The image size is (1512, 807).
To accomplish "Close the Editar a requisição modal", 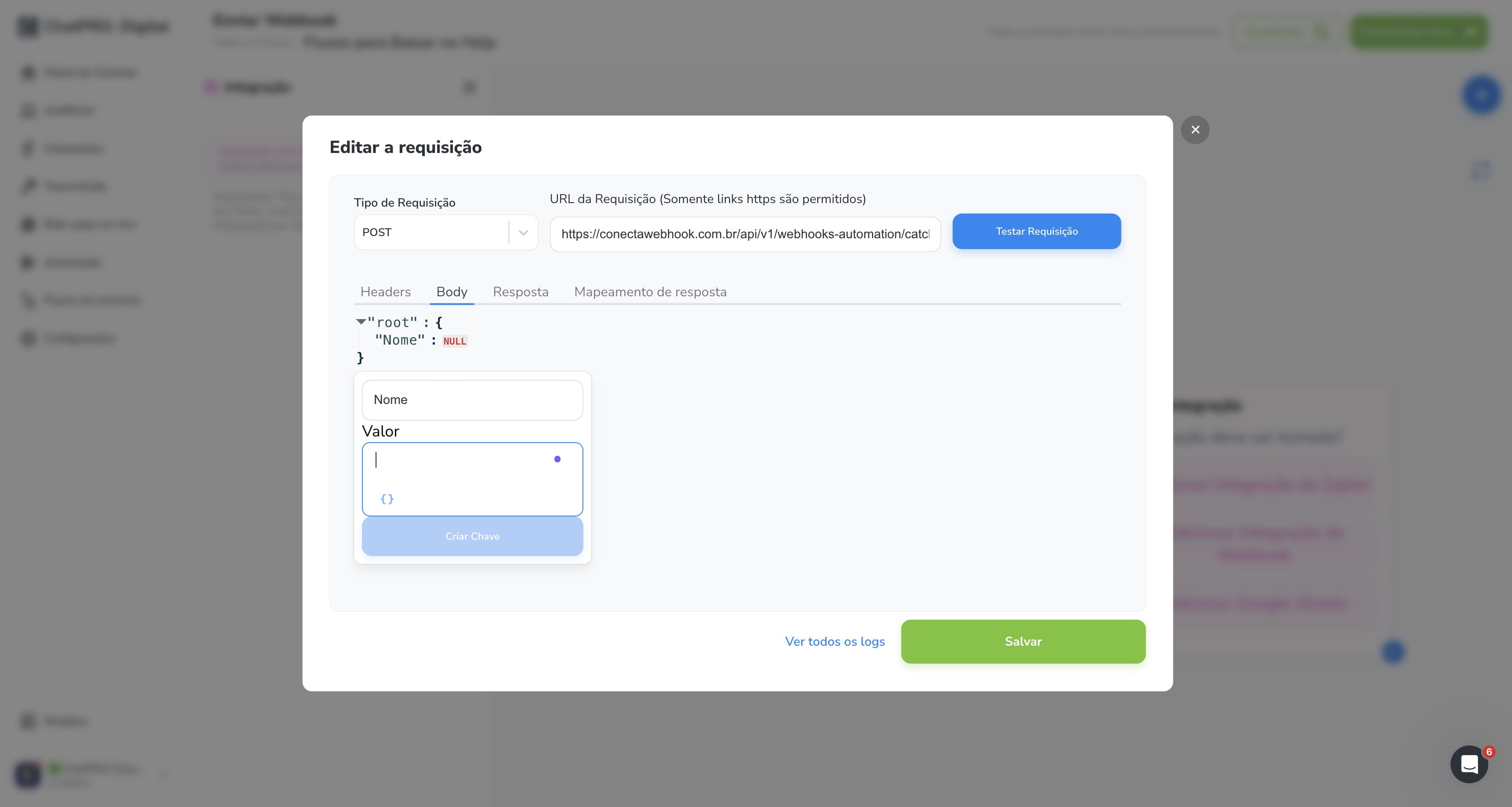I will (x=1195, y=130).
